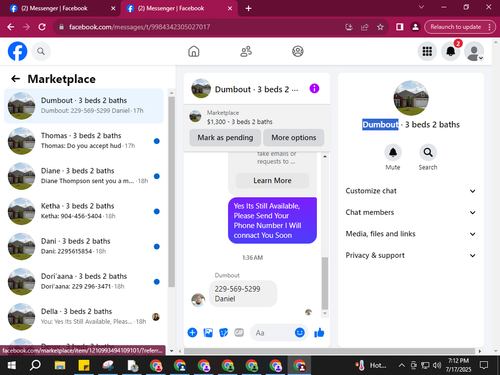Go back from Marketplace with arrow
Screen dimensions: 500x375
16,79
